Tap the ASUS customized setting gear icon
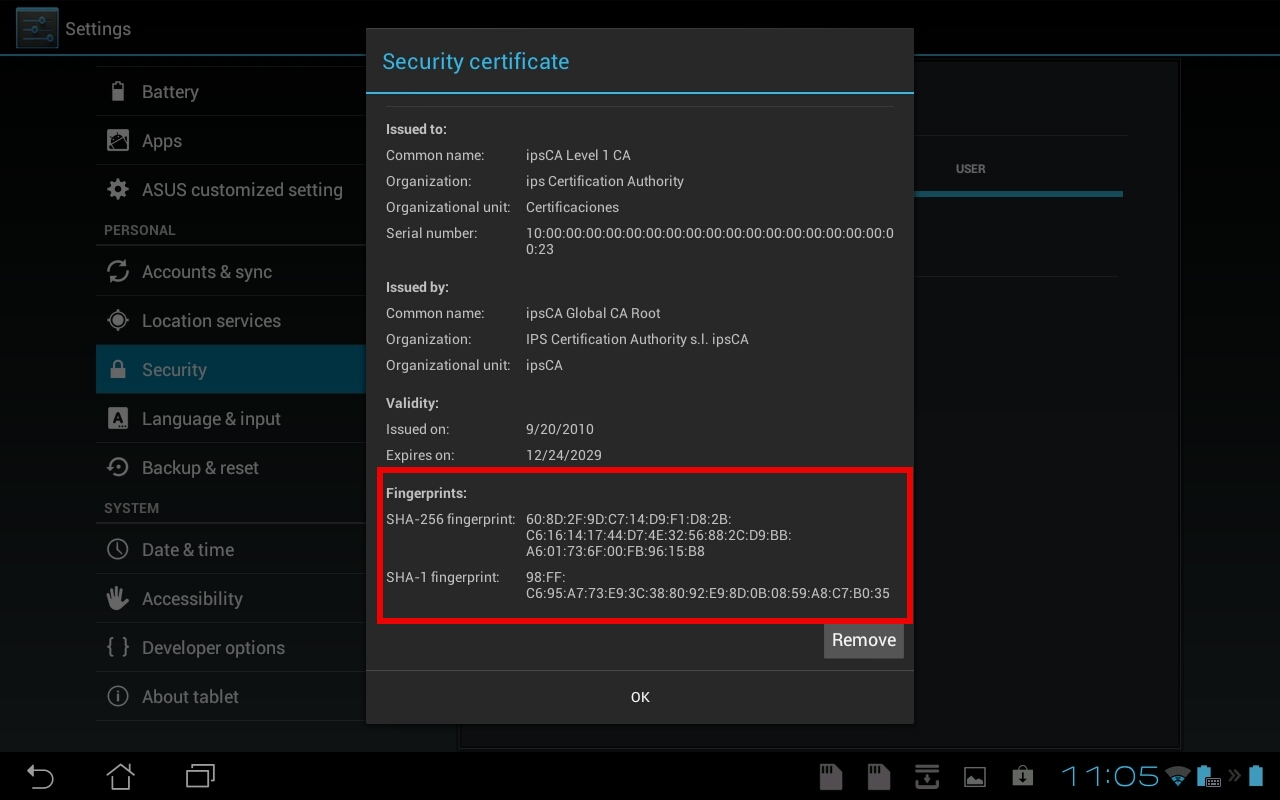This screenshot has width=1280, height=800. coord(118,189)
